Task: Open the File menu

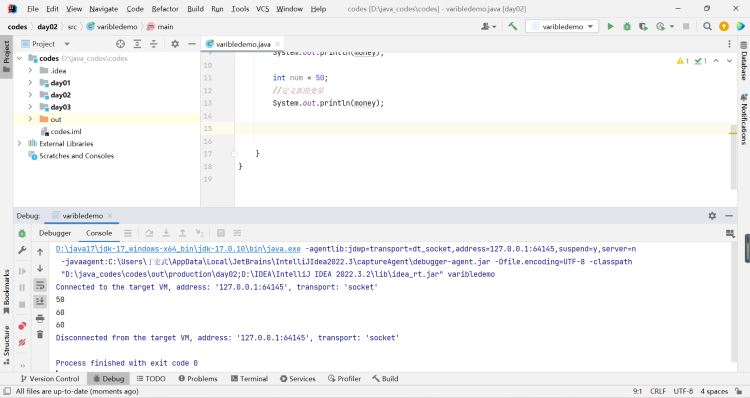Action: 33,9
